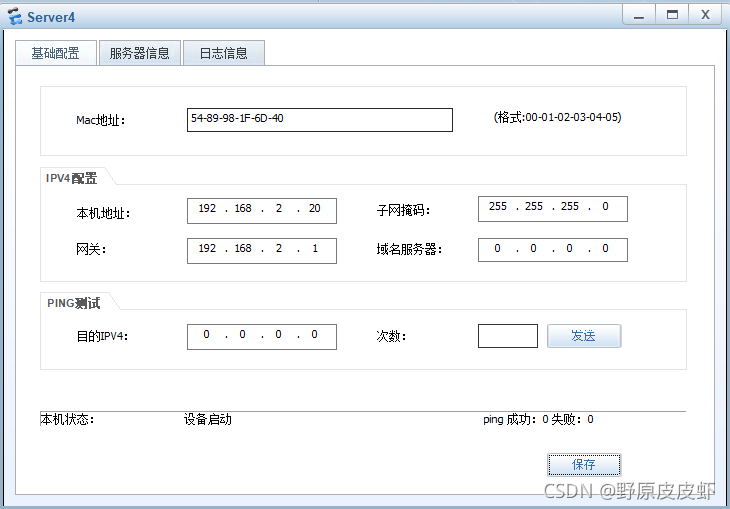Click the 目的IPV4 field
The width and height of the screenshot is (730, 509).
[x=262, y=337]
